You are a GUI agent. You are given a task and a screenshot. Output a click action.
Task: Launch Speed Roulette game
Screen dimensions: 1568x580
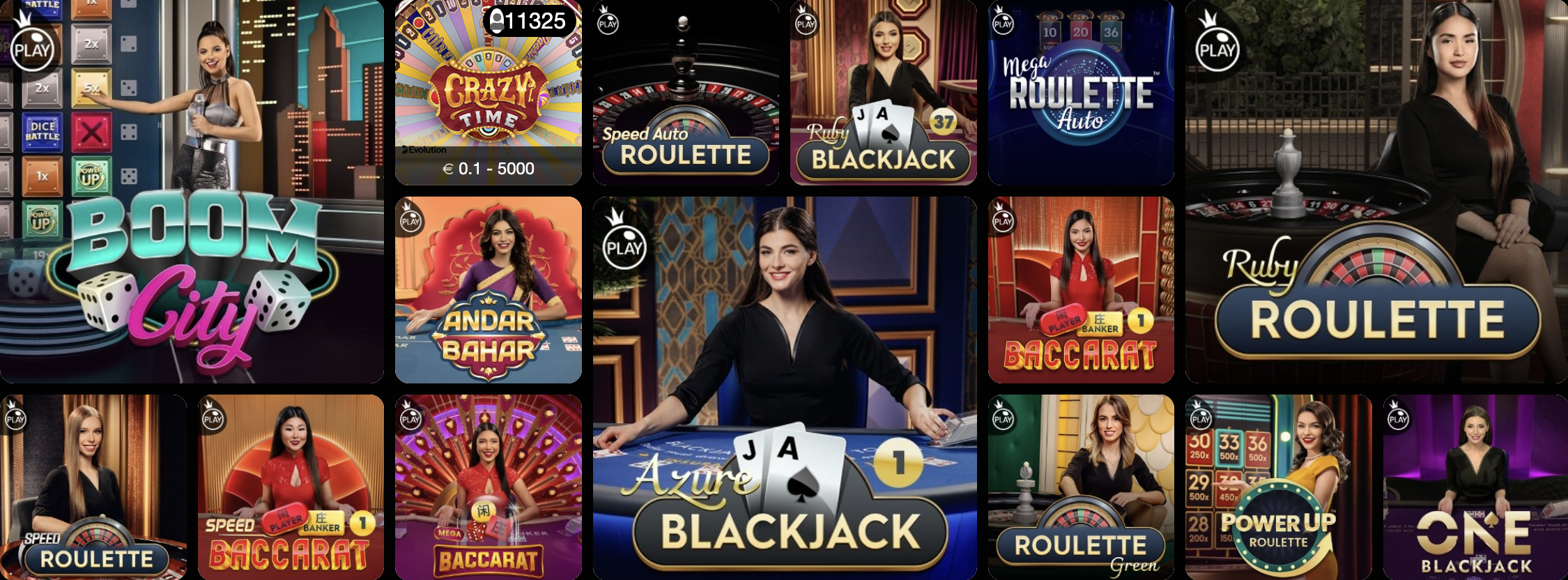click(x=93, y=487)
